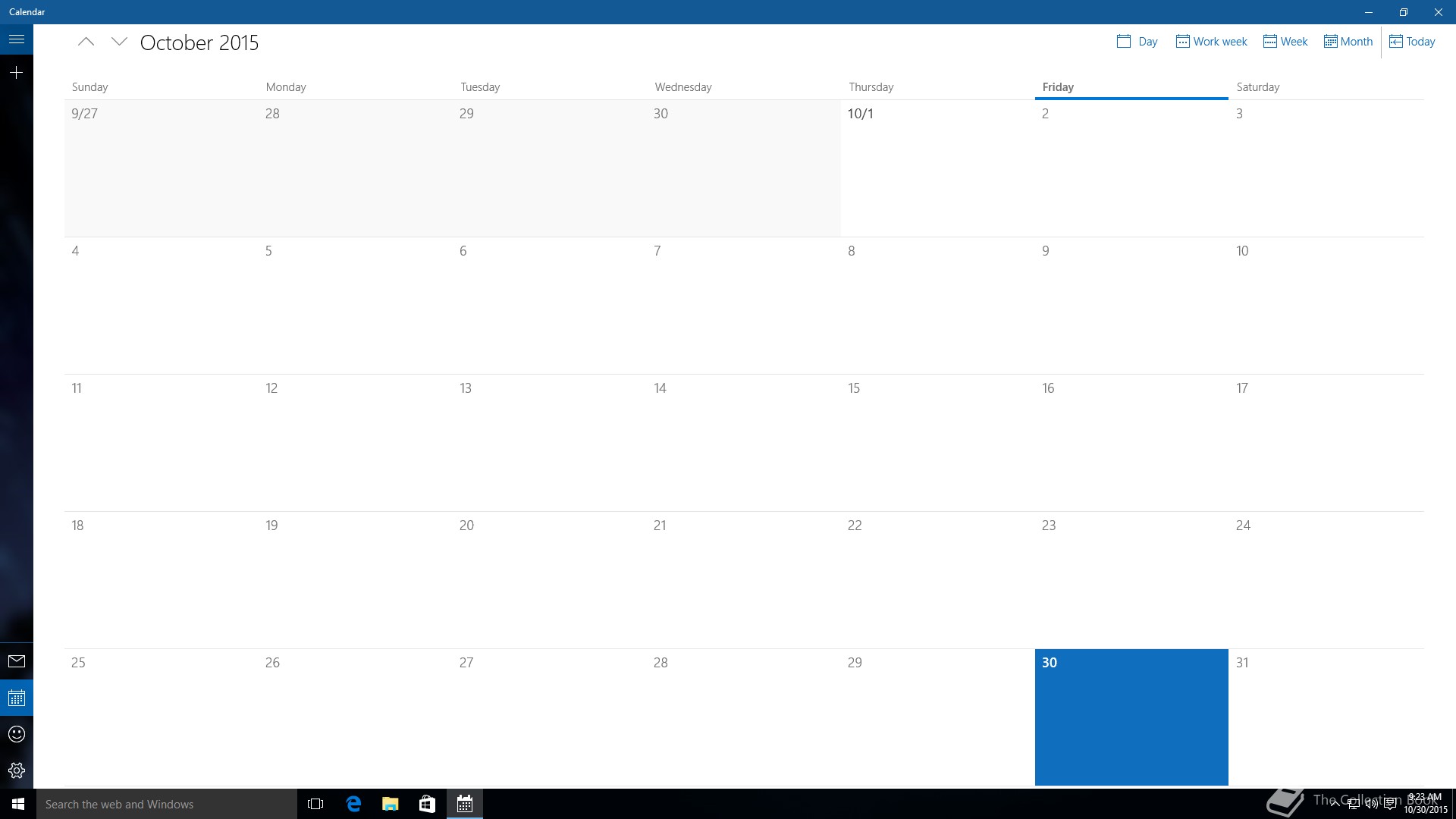The width and height of the screenshot is (1456, 819).
Task: Open the Windows Start menu
Action: (18, 804)
